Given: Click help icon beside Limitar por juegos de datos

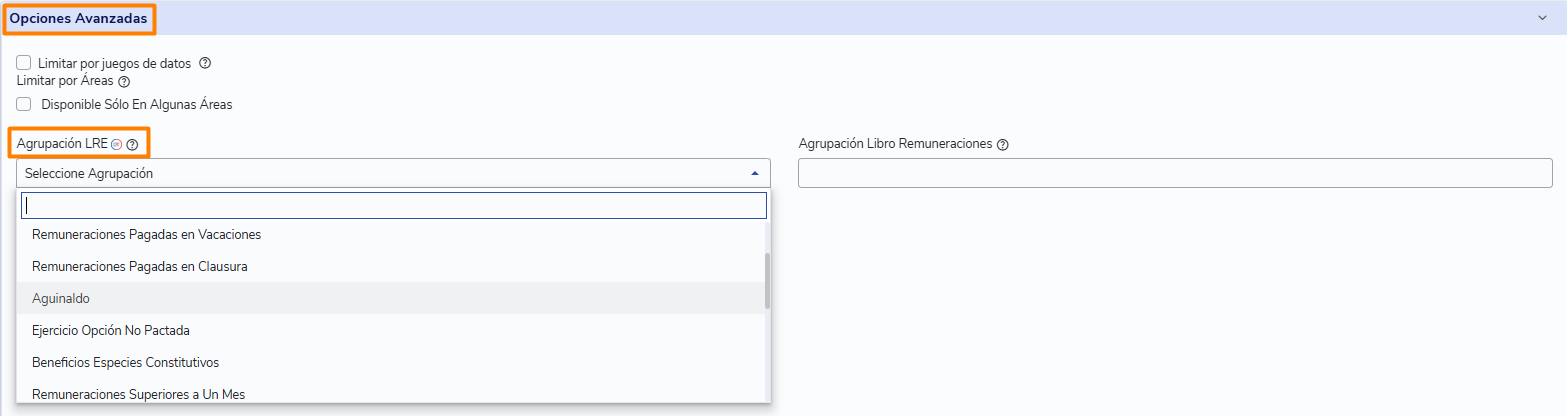Looking at the screenshot, I should (205, 63).
